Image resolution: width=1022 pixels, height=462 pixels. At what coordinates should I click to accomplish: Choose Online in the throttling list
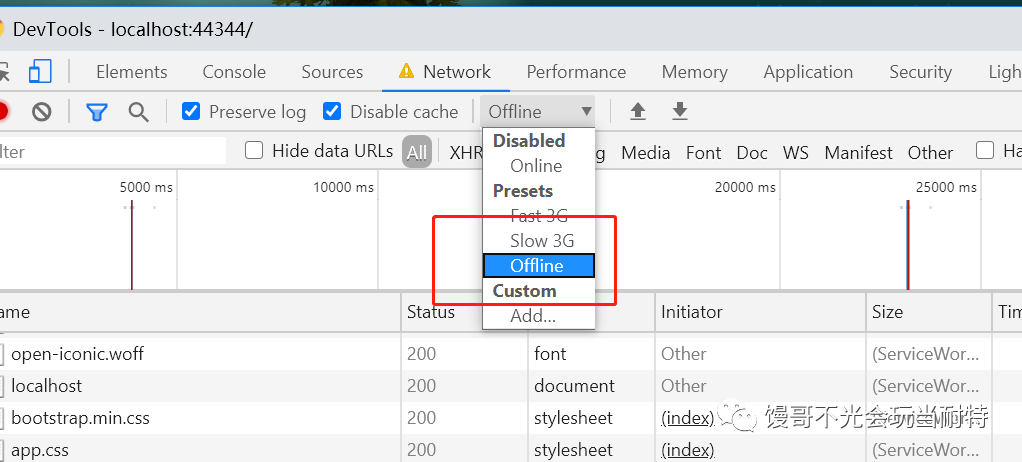(538, 166)
